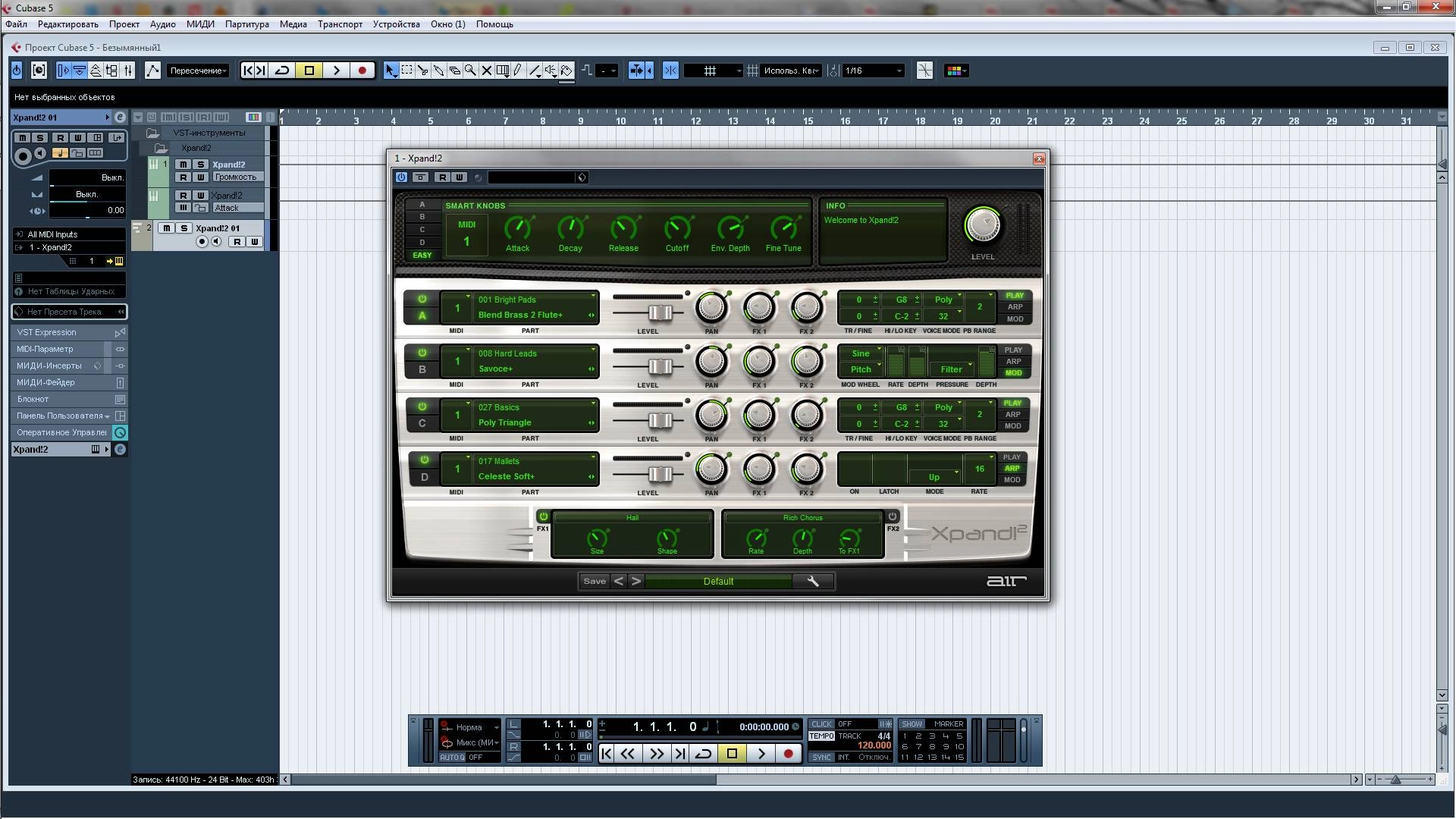Open the Транспорт menu
The width and height of the screenshot is (1456, 819).
[340, 24]
